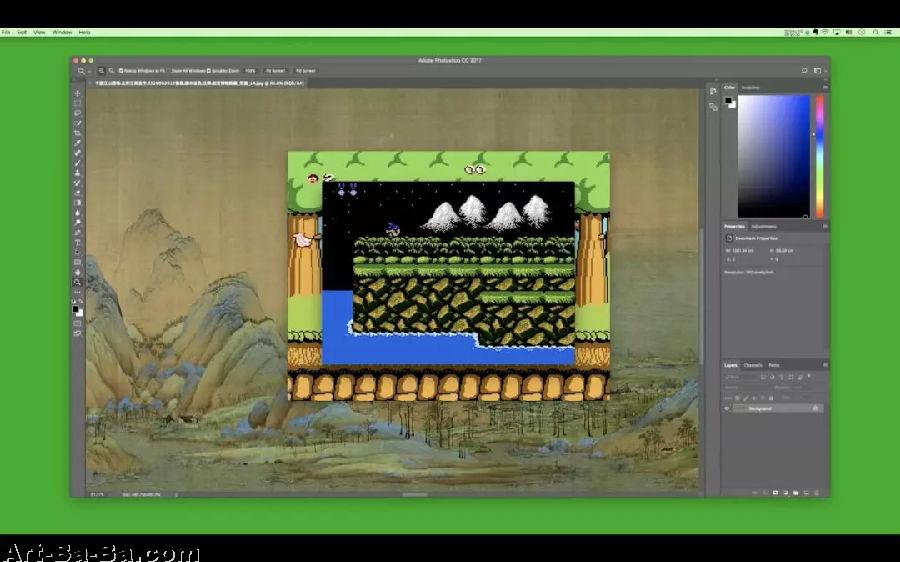This screenshot has width=900, height=562.
Task: Select the Blur tool
Action: click(x=77, y=212)
